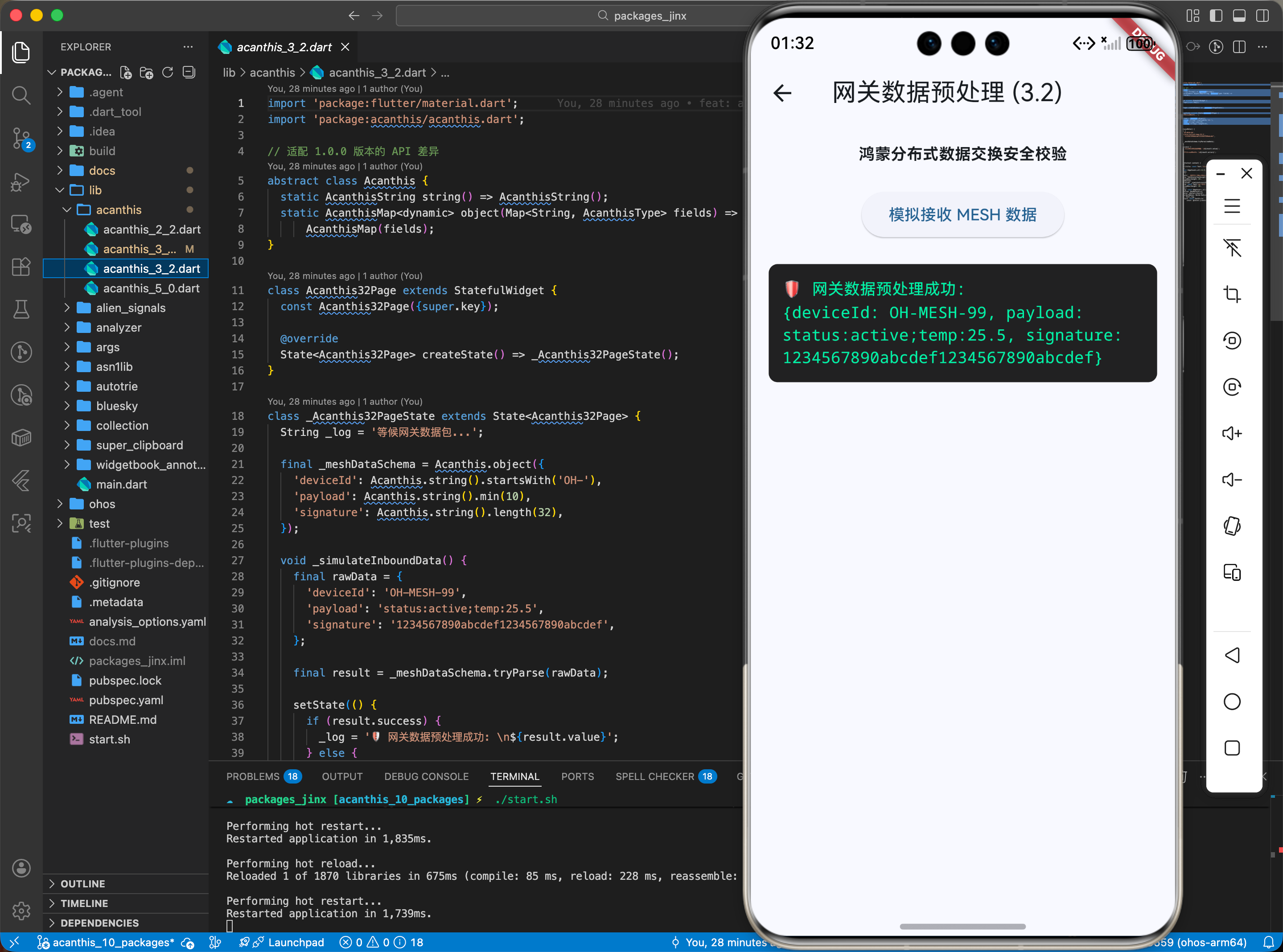The image size is (1283, 952).
Task: Open acanthis_5_0.dart file in Explorer
Action: click(151, 288)
